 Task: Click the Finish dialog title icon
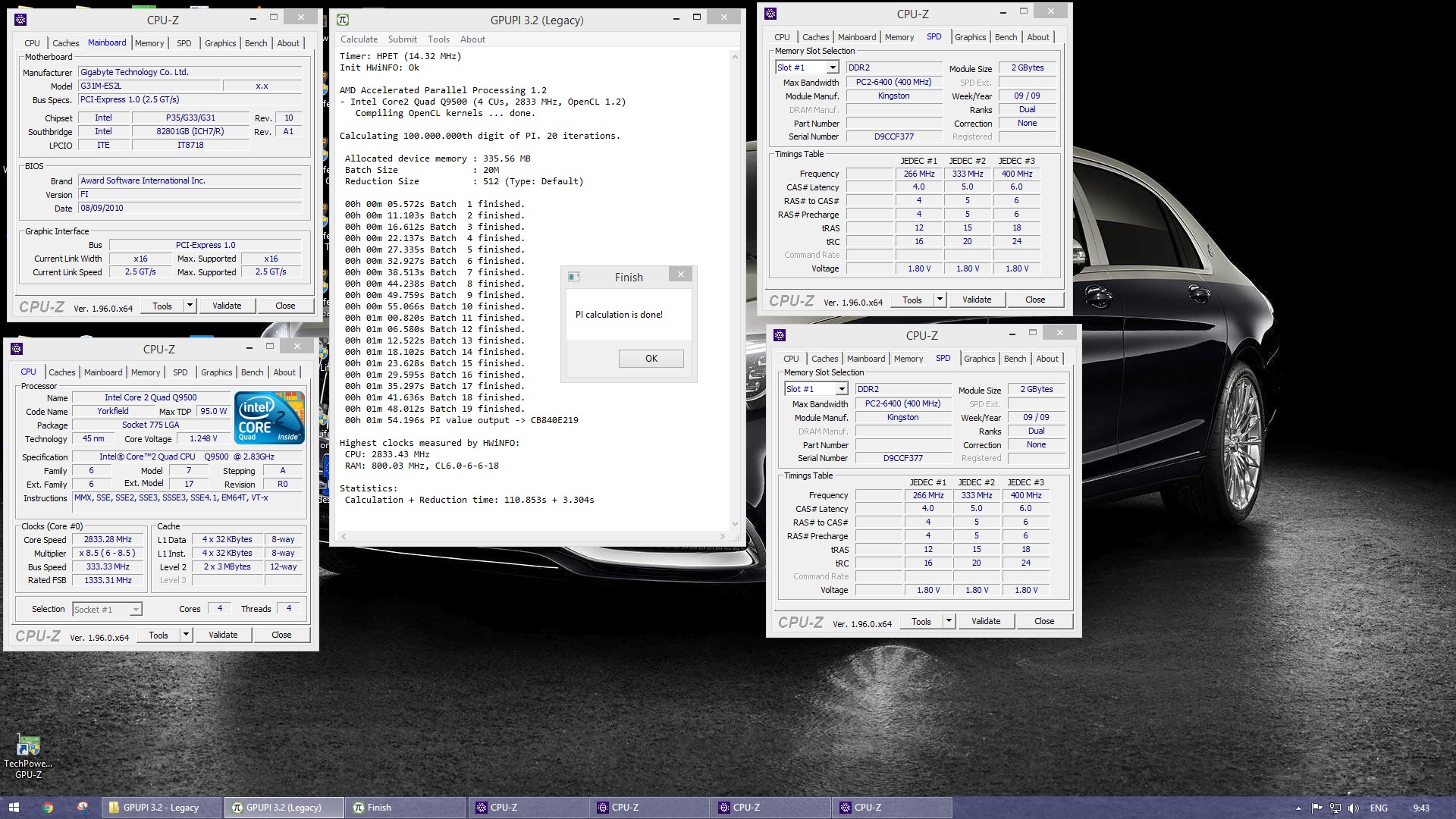pyautogui.click(x=573, y=277)
